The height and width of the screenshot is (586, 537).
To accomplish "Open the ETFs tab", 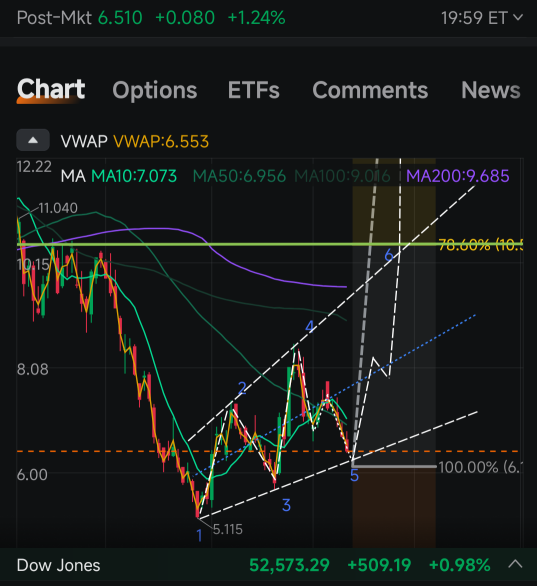I will [254, 90].
